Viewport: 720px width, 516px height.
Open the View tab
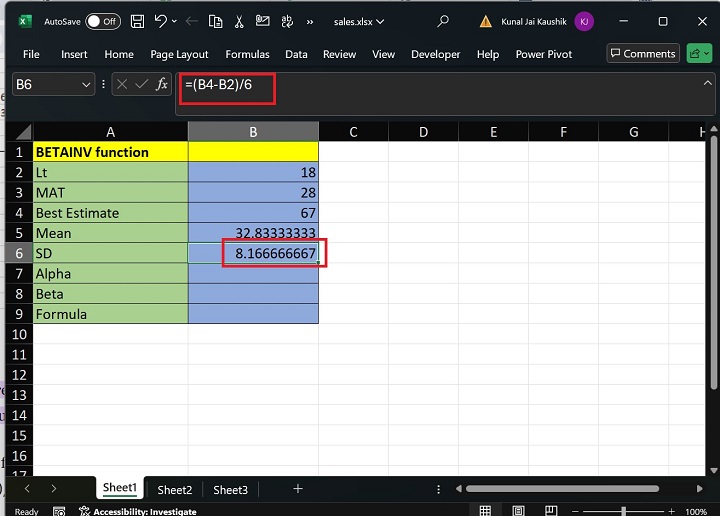coord(383,54)
